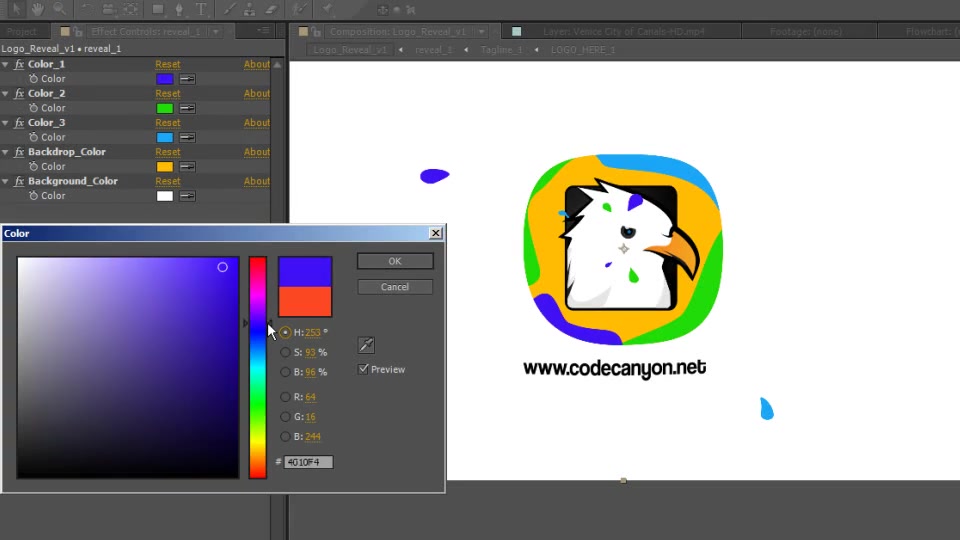Click the Color_2 green swatch
Viewport: 960px width, 540px height.
click(165, 108)
